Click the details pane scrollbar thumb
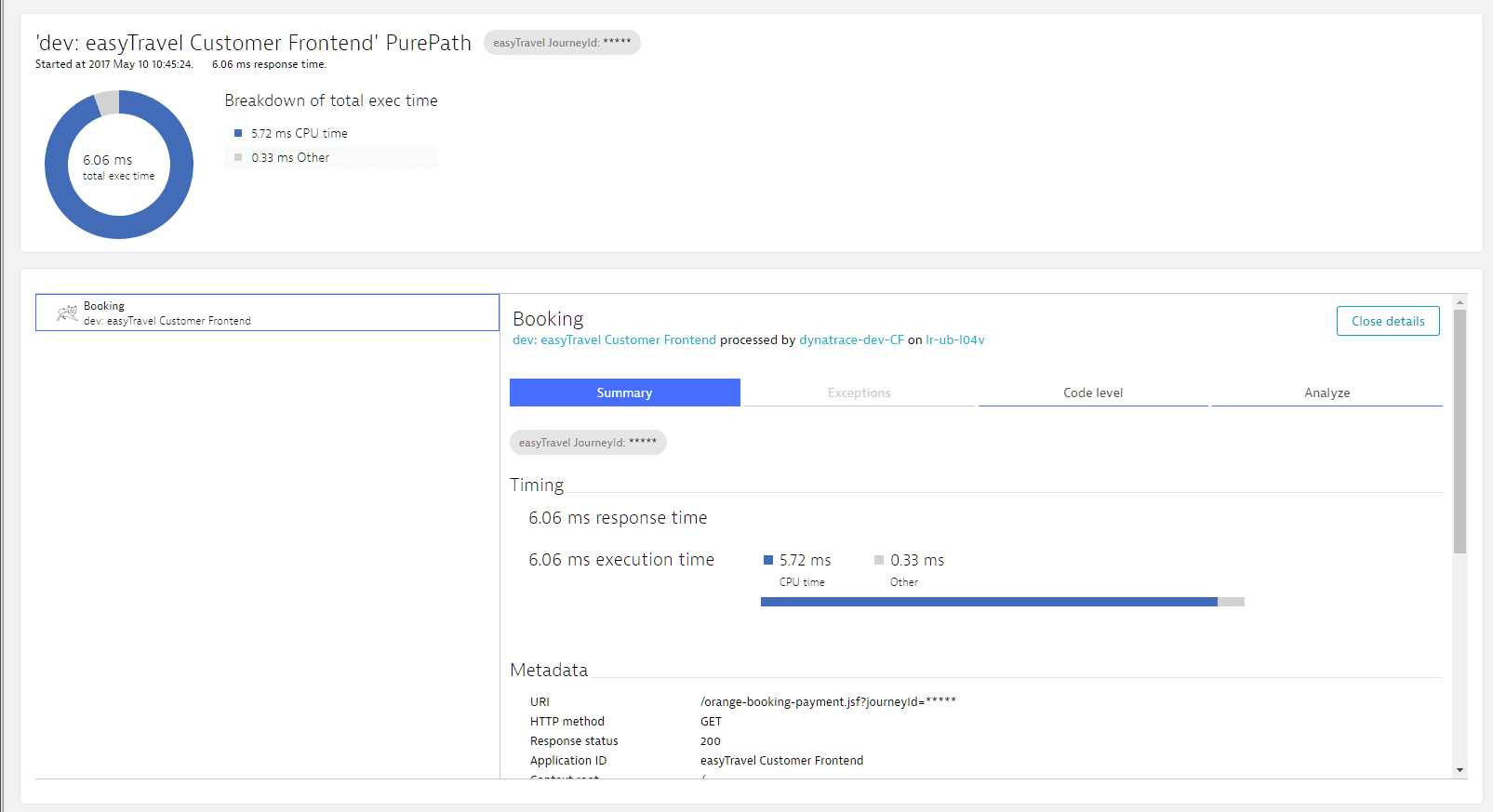1493x812 pixels. (x=1460, y=432)
